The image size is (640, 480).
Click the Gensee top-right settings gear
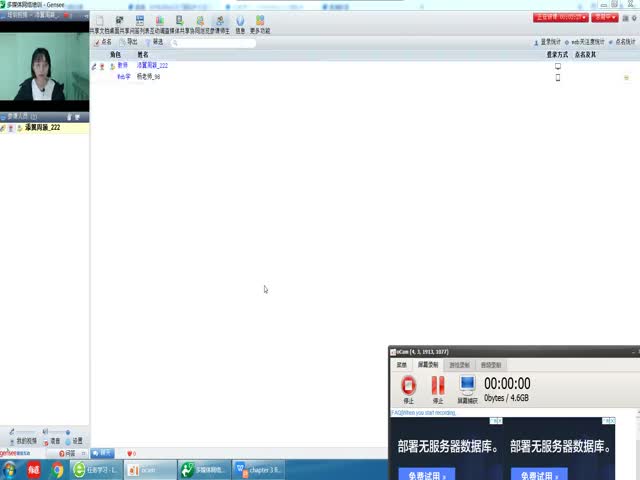point(634,18)
